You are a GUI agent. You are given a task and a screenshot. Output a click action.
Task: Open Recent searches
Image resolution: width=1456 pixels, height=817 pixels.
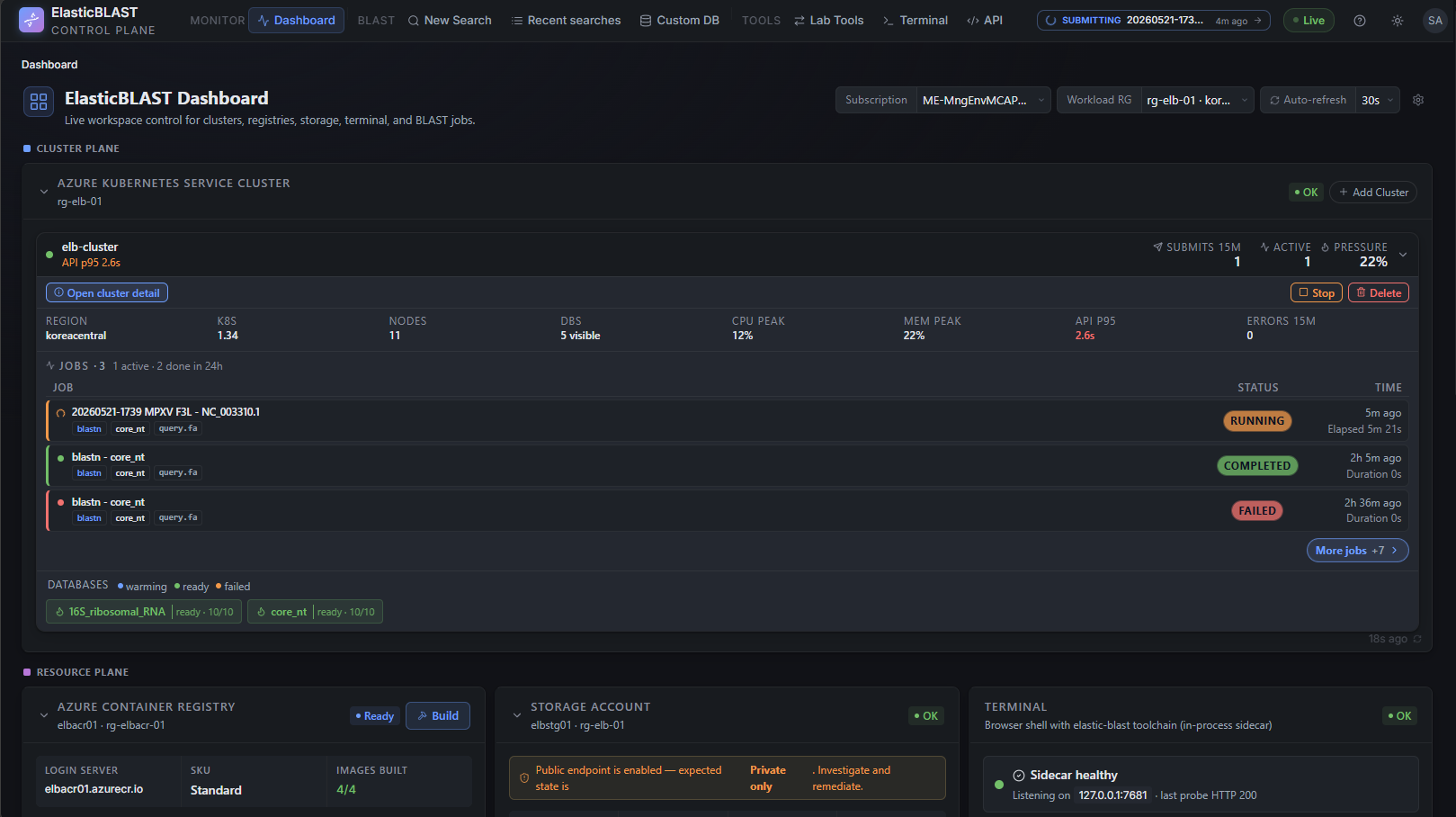click(x=566, y=21)
